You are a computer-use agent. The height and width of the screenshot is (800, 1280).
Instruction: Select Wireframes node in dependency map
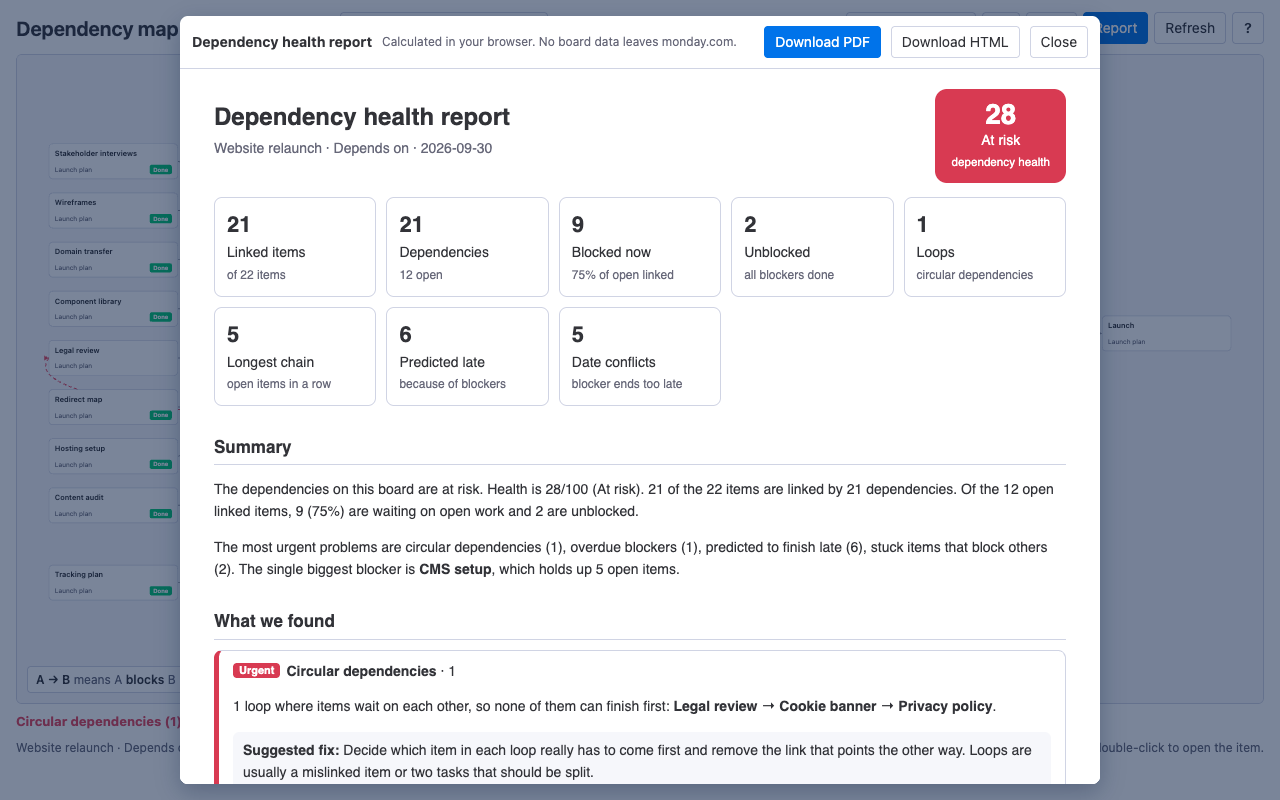tap(112, 210)
